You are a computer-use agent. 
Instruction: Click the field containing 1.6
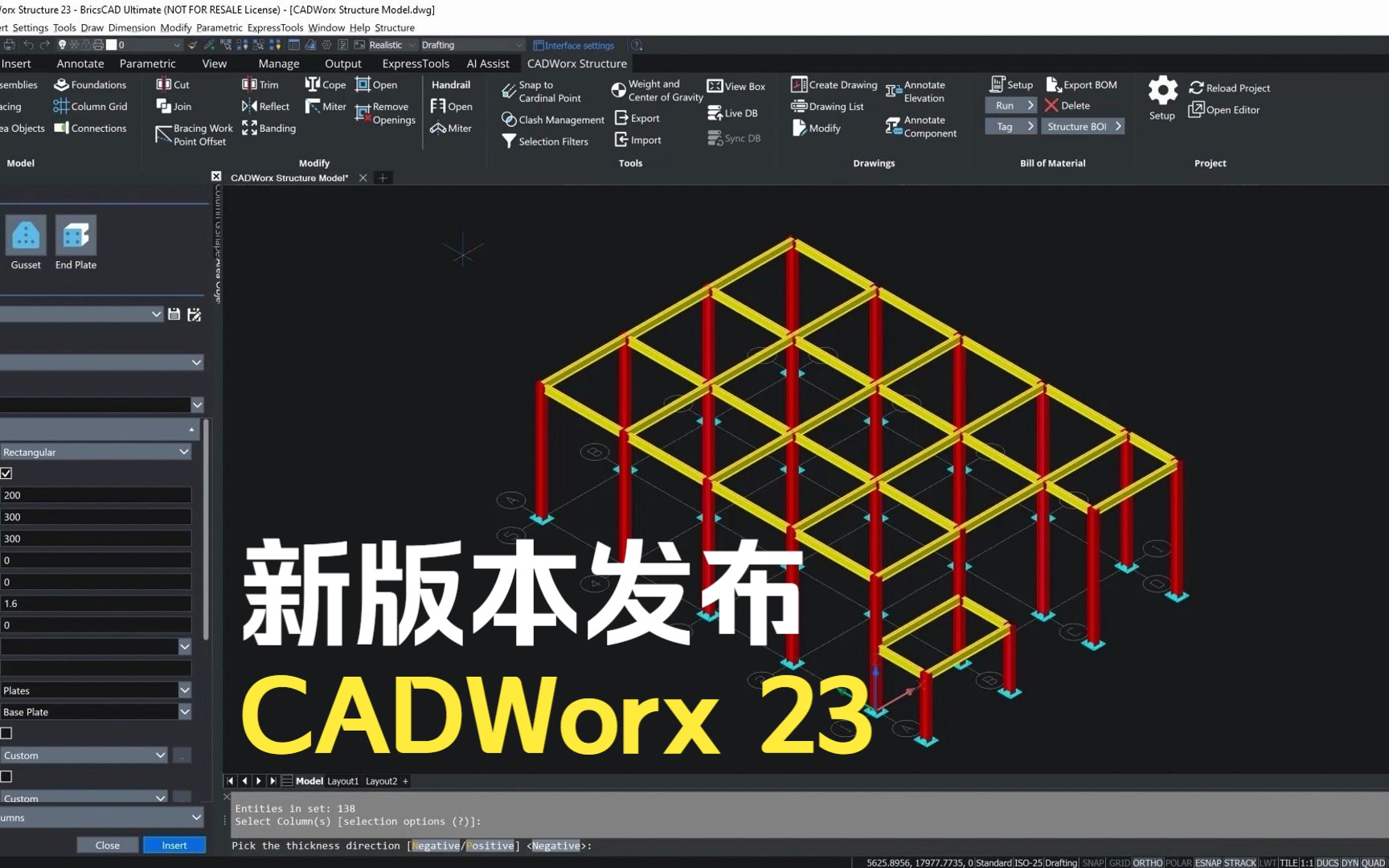96,604
